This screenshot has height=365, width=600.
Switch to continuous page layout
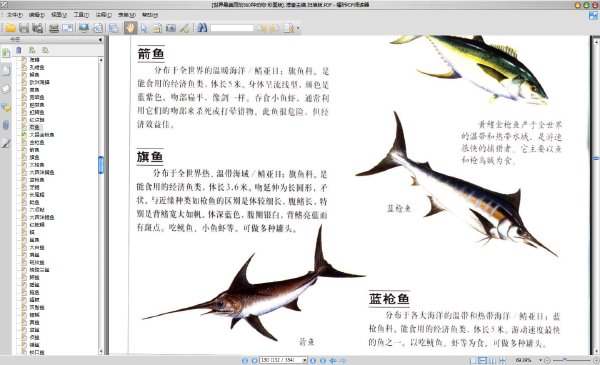483,360
